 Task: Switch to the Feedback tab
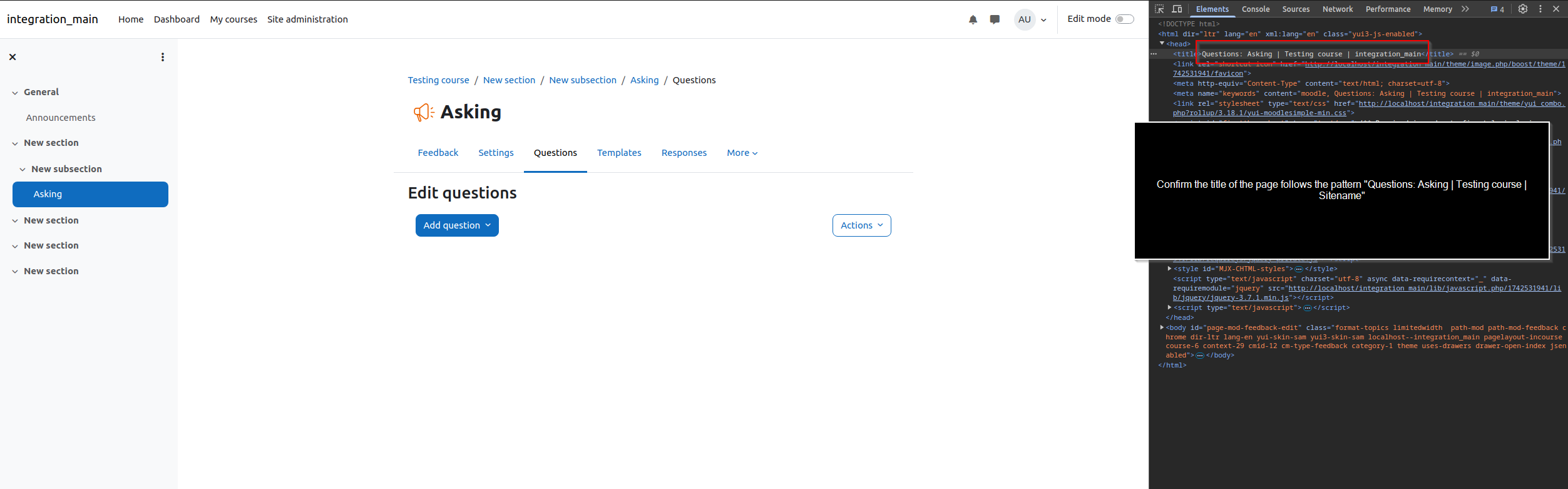[x=438, y=153]
